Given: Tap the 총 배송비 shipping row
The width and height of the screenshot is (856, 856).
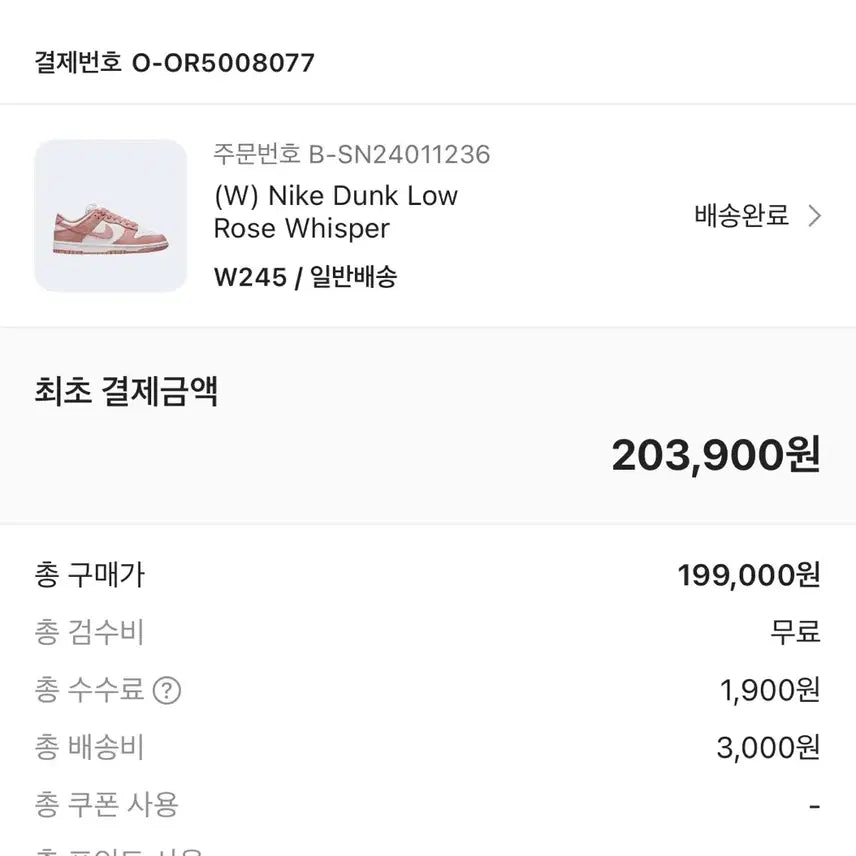Looking at the screenshot, I should 85,747.
